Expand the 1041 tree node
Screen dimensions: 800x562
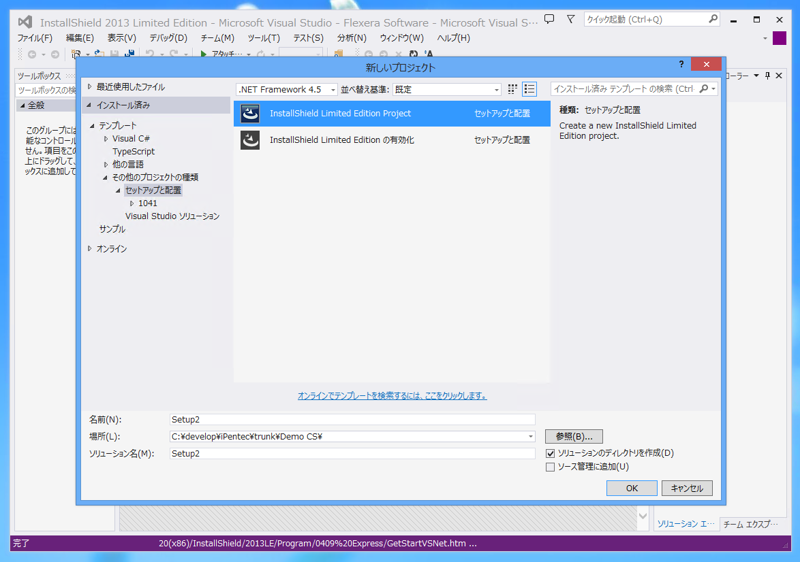click(x=132, y=203)
